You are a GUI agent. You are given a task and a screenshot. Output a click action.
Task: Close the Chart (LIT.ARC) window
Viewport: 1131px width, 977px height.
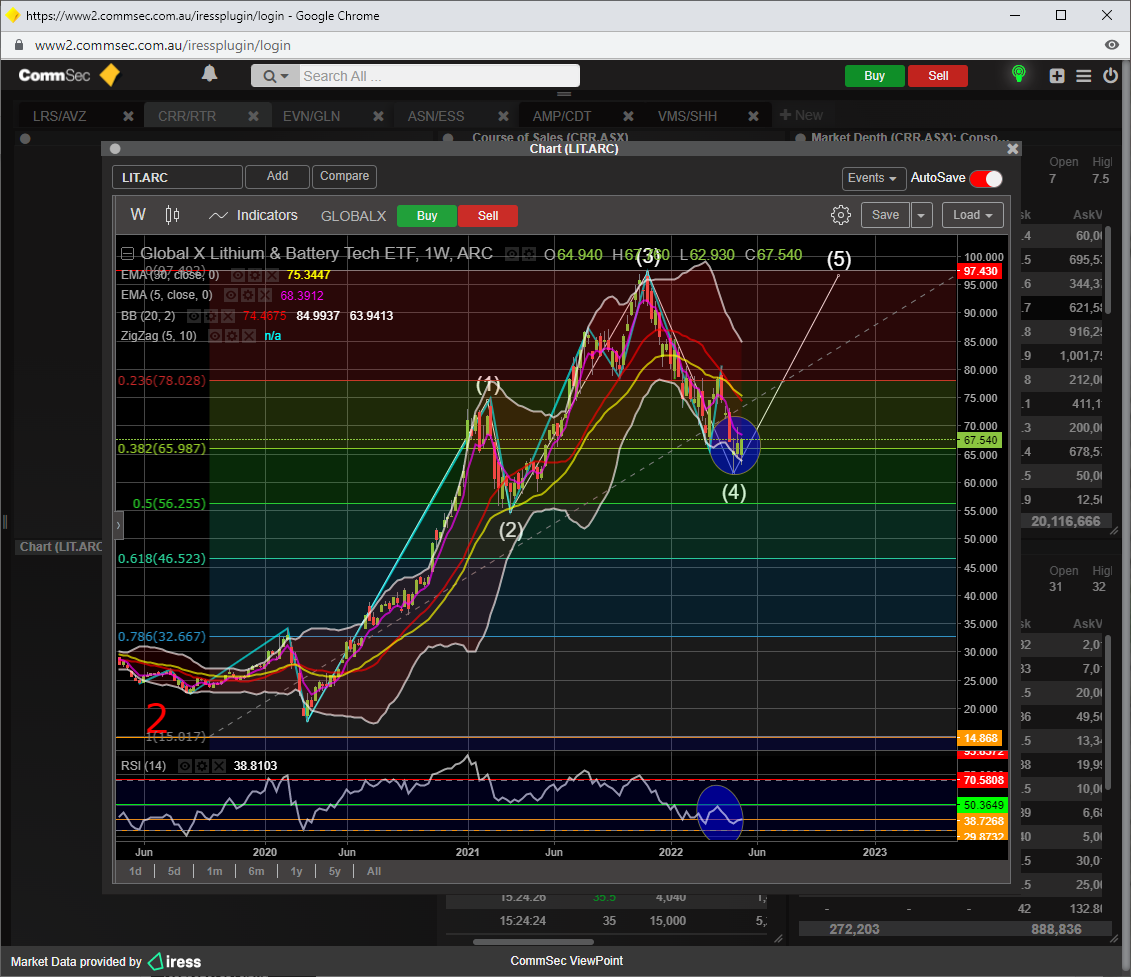point(1013,149)
